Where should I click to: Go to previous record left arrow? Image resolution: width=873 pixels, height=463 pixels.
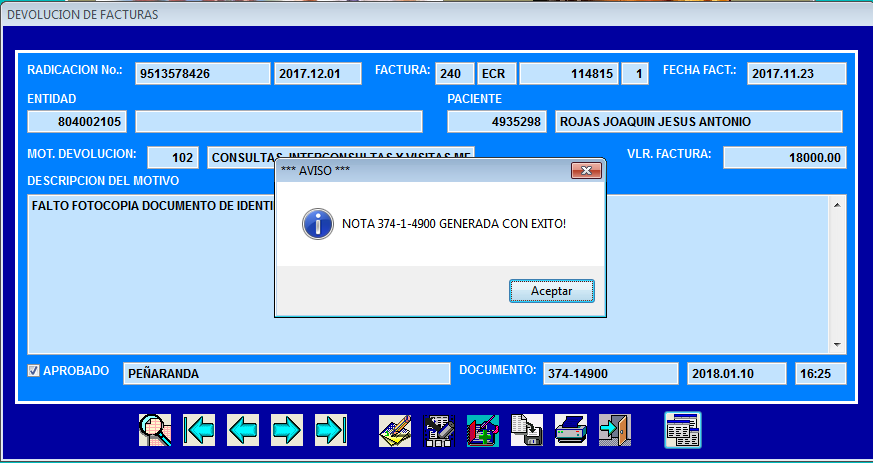[243, 430]
